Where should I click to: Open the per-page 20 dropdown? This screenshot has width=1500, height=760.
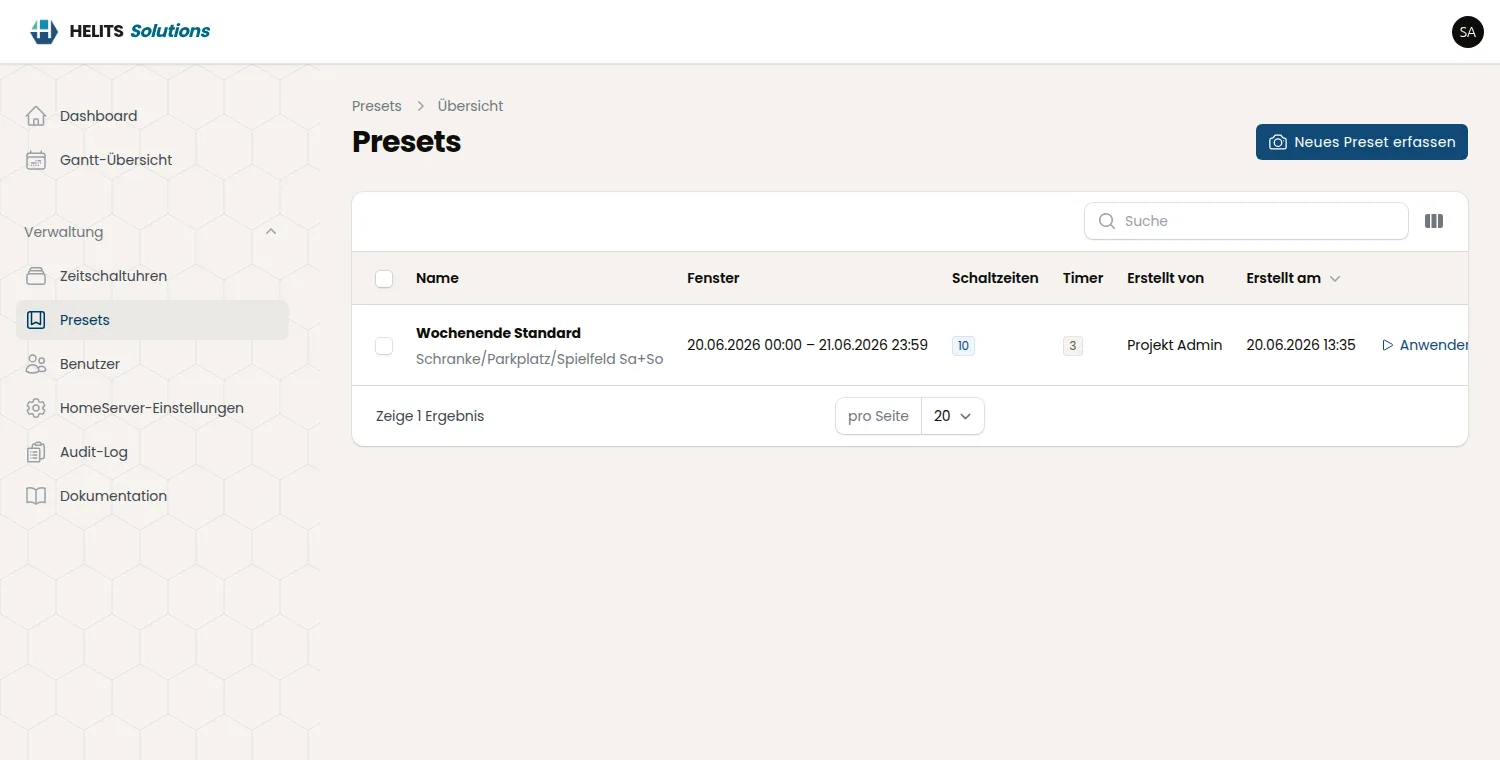pyautogui.click(x=952, y=416)
